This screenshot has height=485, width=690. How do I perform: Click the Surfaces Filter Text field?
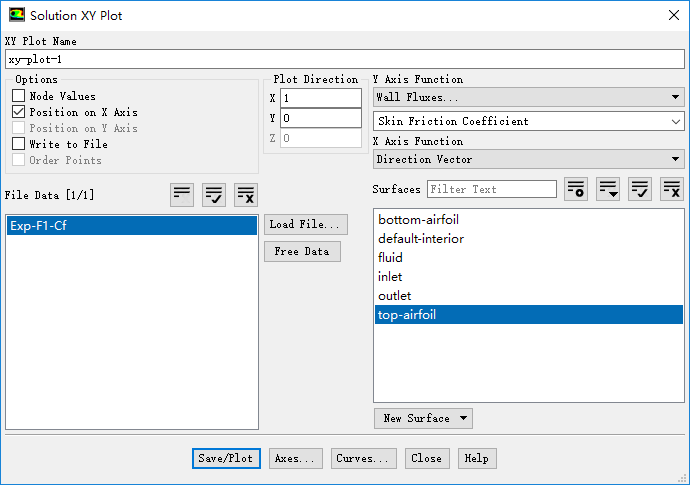pos(491,189)
